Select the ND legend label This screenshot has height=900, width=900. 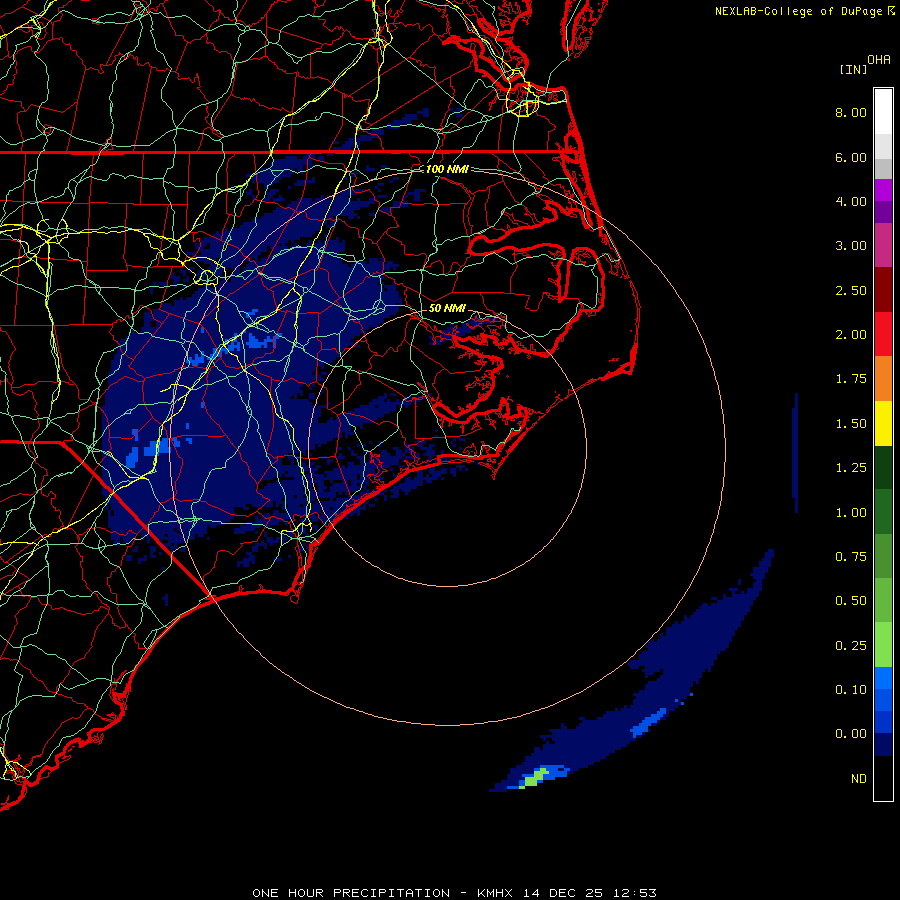(859, 779)
